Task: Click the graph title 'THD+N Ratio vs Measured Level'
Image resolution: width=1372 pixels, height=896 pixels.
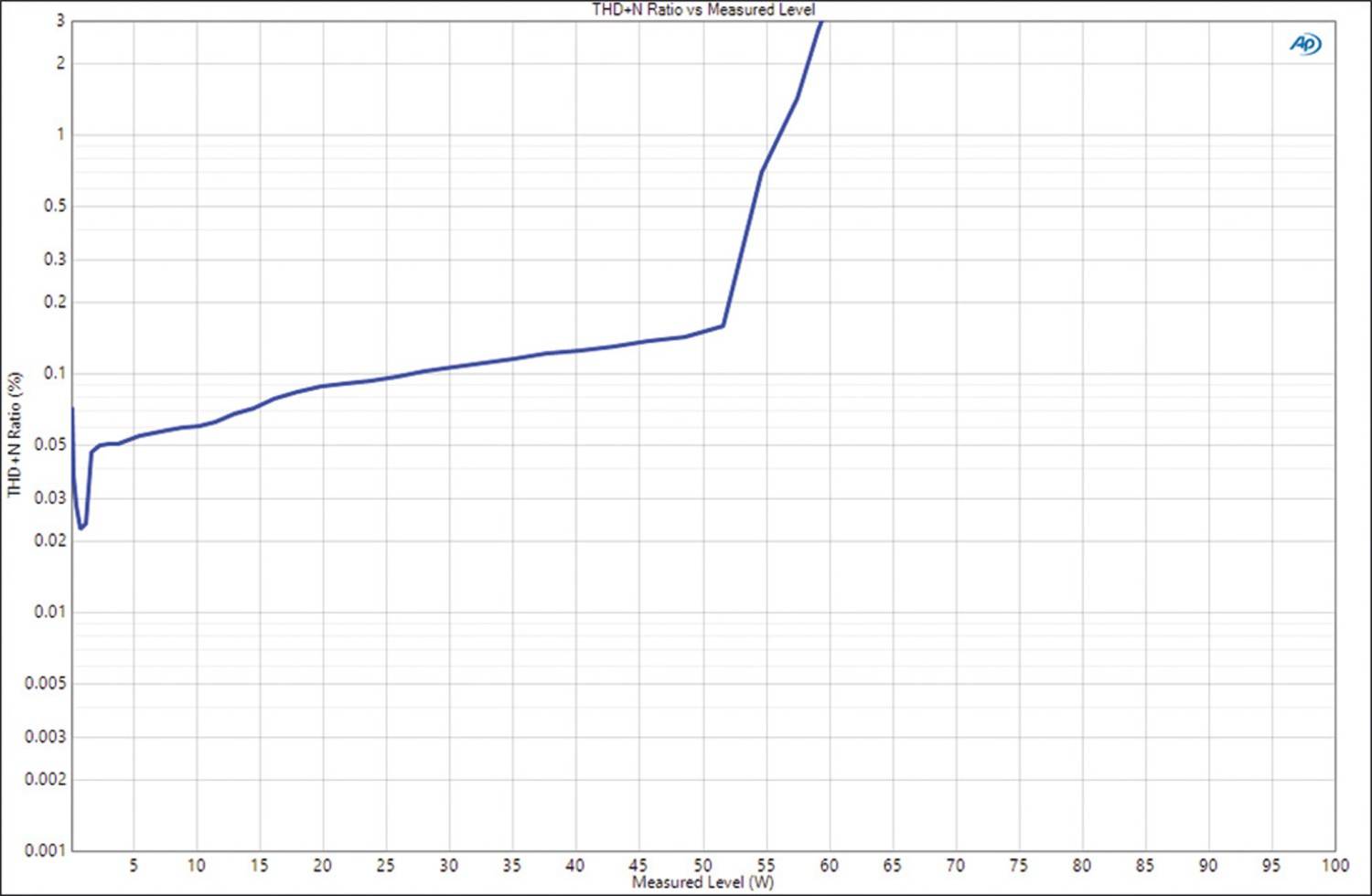Action: coord(703,9)
